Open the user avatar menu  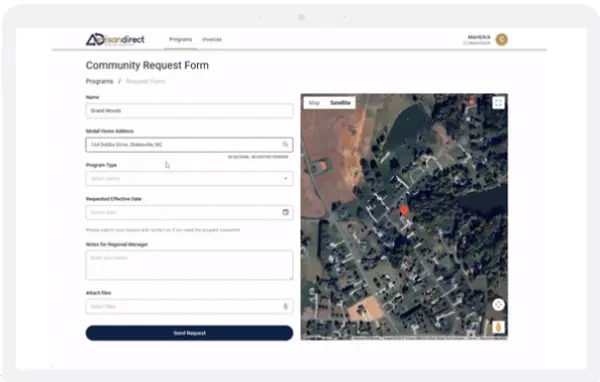(x=502, y=39)
